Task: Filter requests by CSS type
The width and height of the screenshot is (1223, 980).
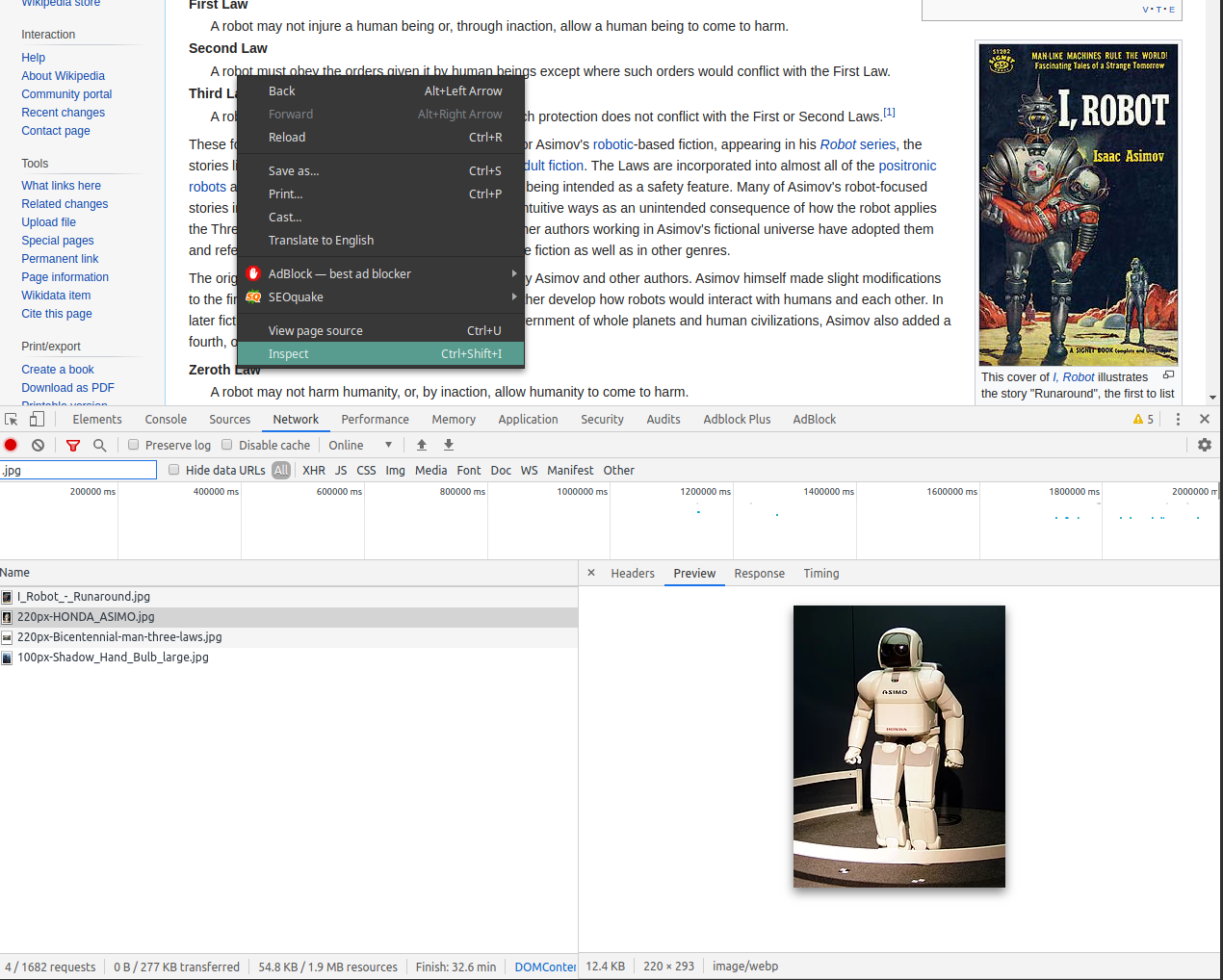Action: point(366,471)
